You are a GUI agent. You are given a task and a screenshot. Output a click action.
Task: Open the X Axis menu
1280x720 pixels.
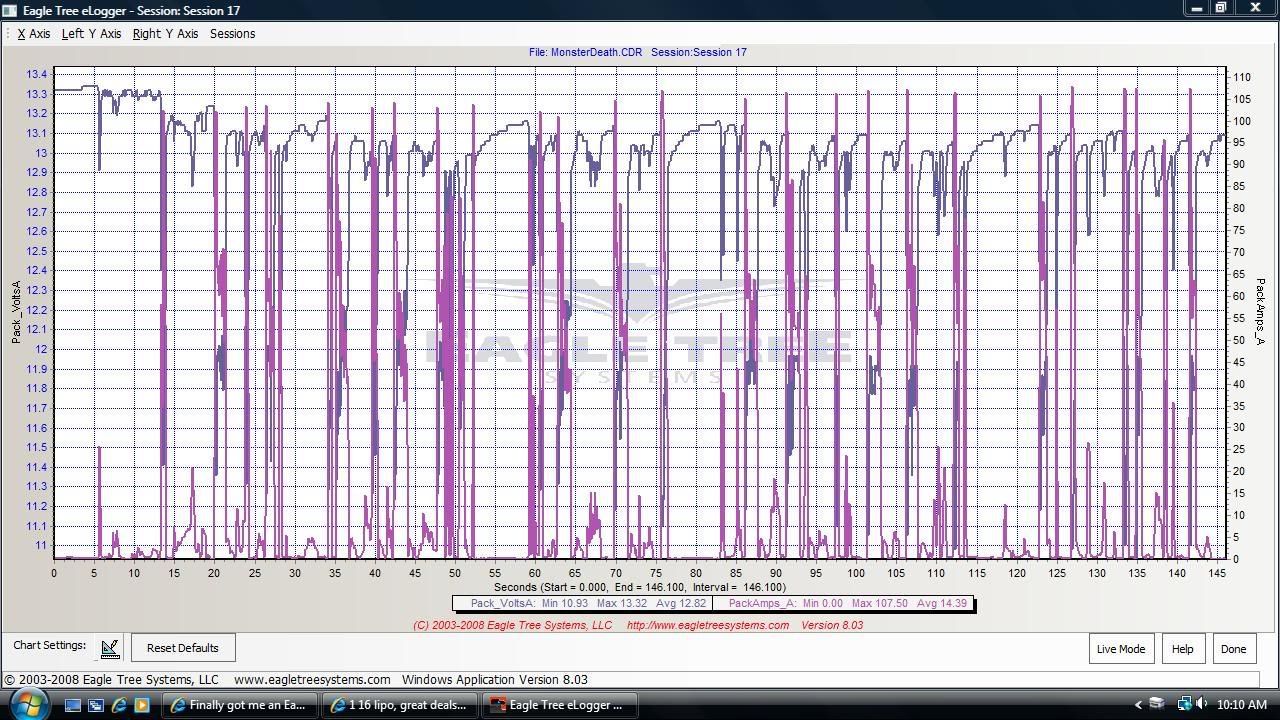(x=33, y=34)
